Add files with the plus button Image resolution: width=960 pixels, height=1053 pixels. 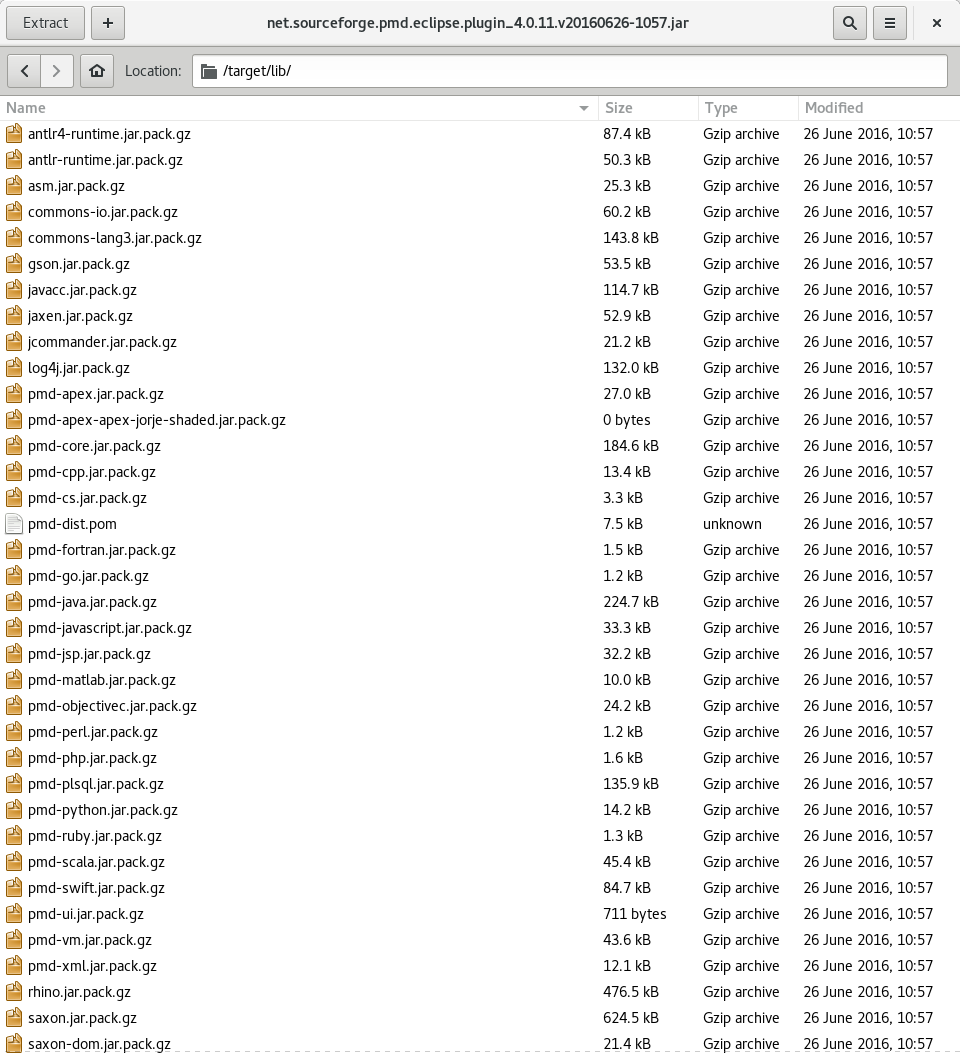pos(107,23)
